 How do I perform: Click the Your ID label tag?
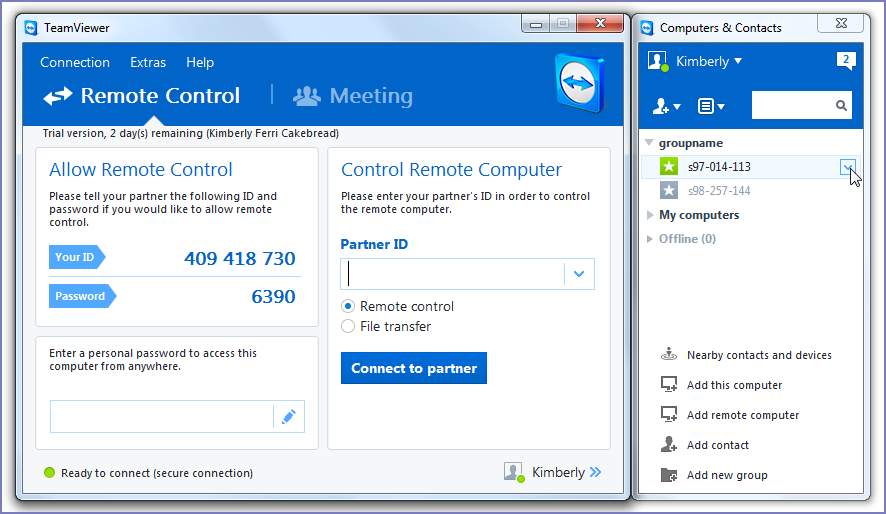[x=77, y=257]
